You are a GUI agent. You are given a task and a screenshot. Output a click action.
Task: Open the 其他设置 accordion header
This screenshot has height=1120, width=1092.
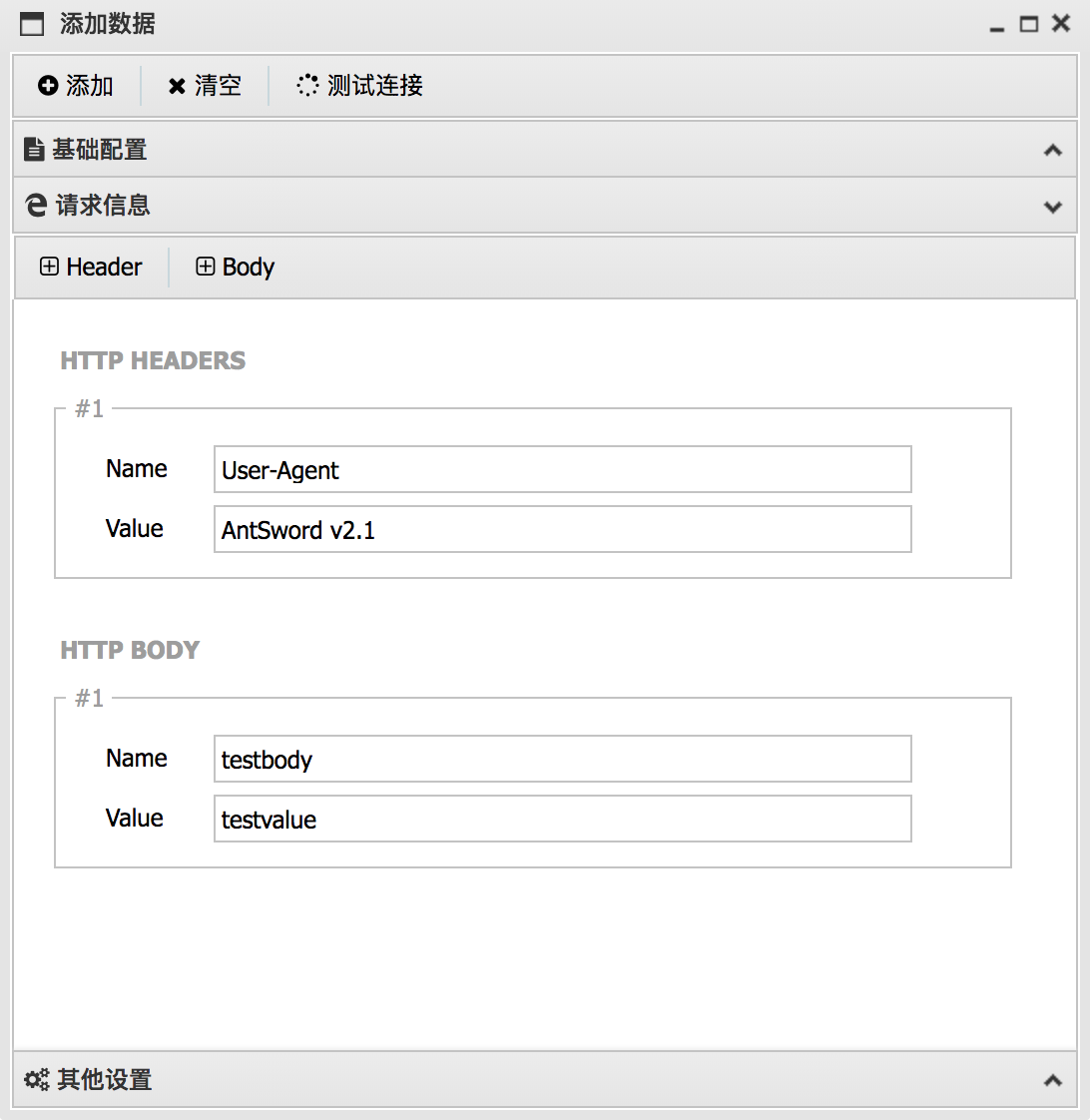[545, 1079]
